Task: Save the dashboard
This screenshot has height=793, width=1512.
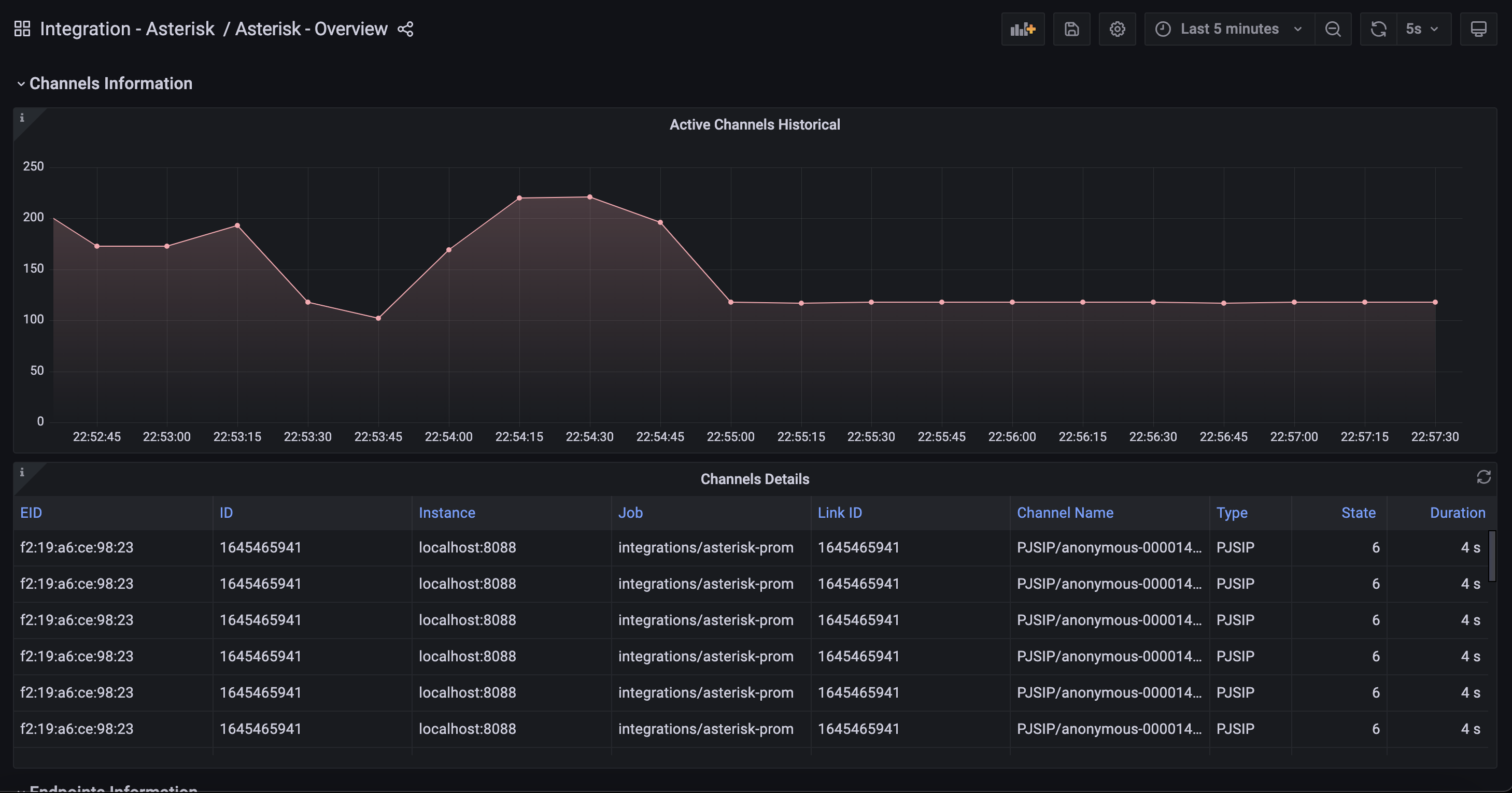Action: coord(1071,29)
